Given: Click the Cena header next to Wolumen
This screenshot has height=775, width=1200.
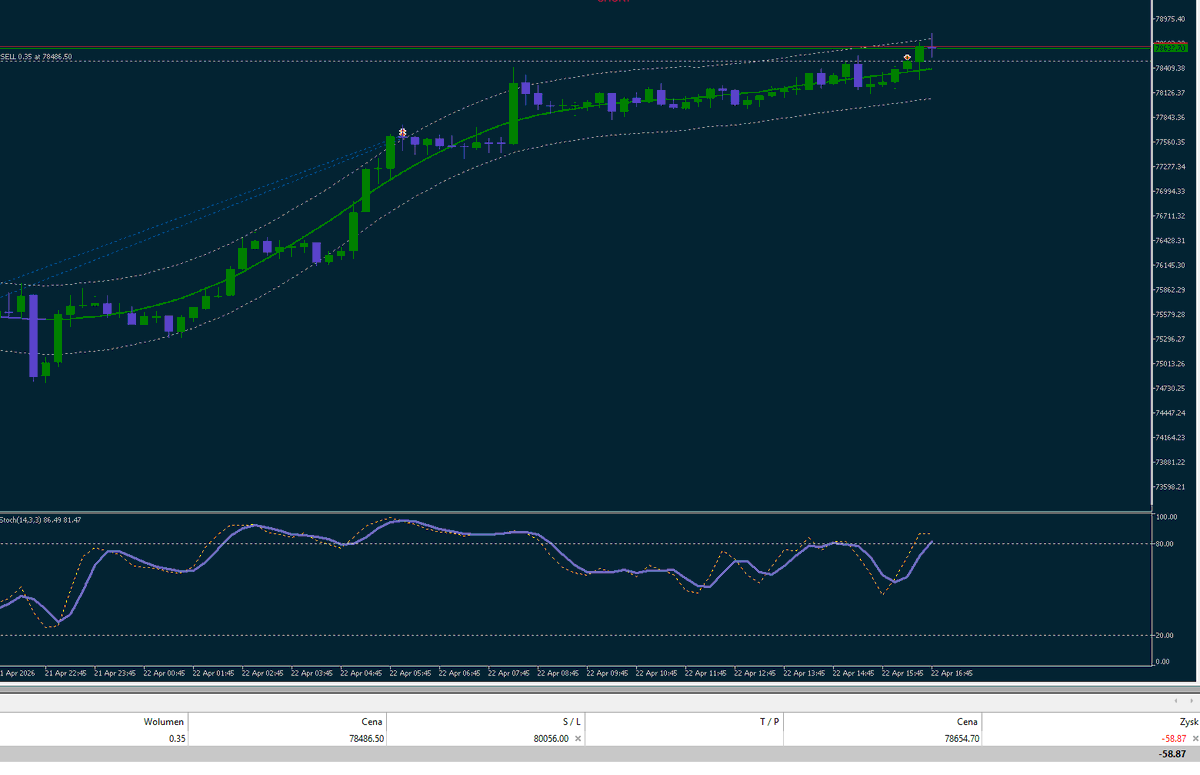Looking at the screenshot, I should (372, 721).
